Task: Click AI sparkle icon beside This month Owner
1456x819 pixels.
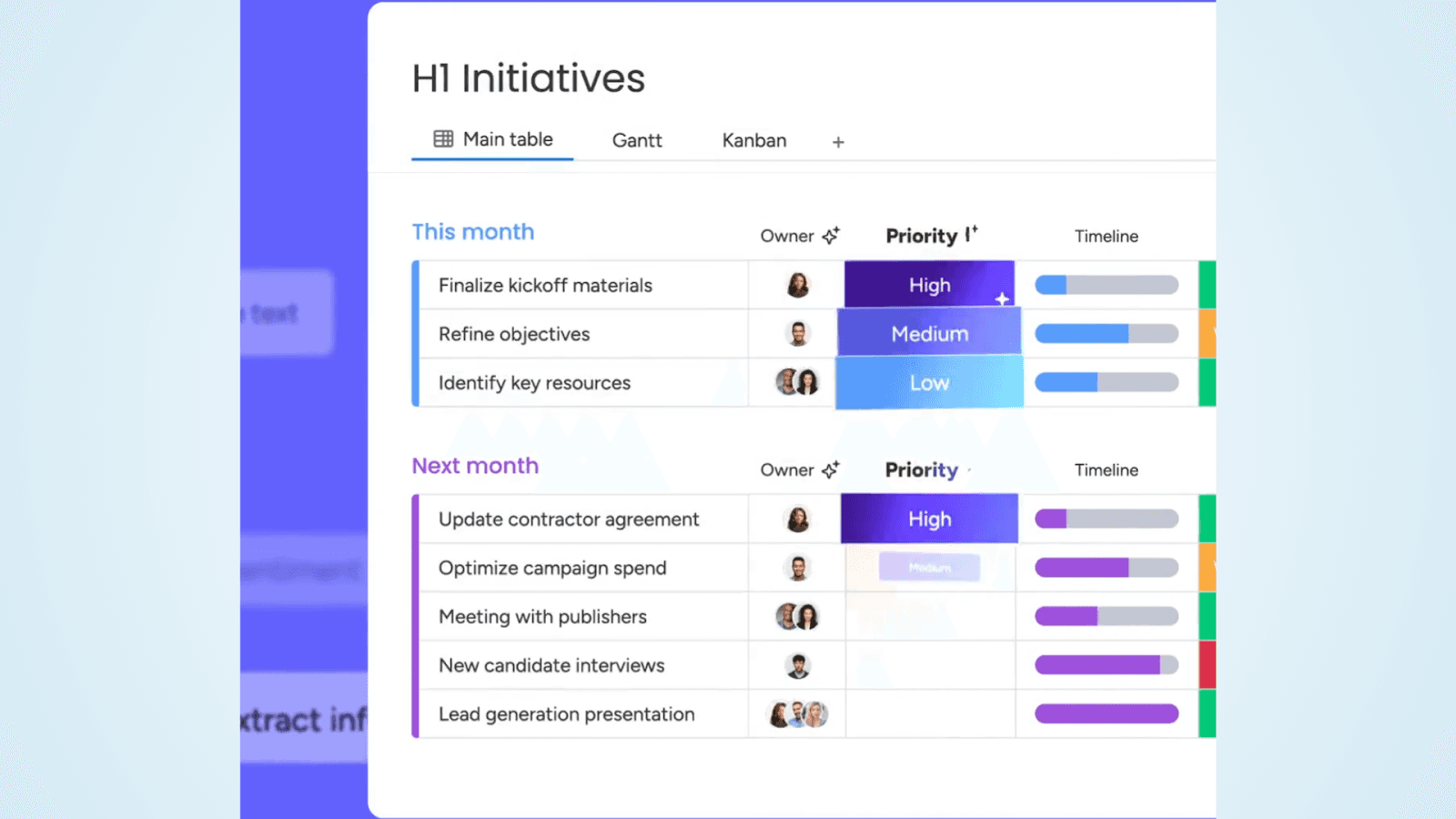Action: coord(831,236)
